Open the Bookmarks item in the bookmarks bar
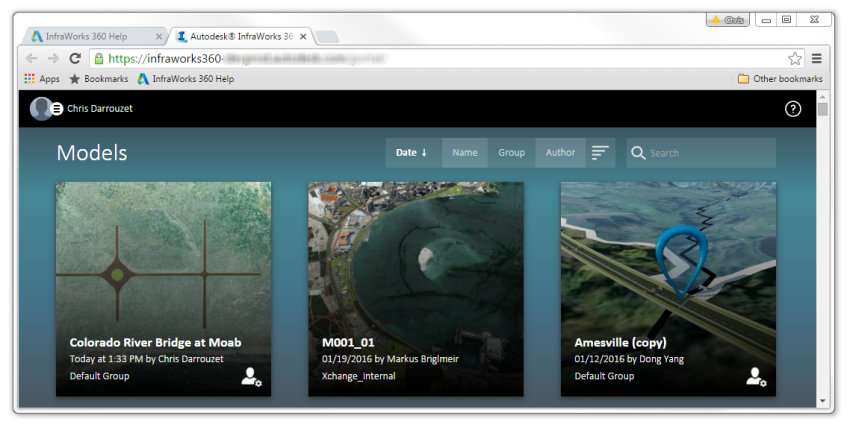The width and height of the screenshot is (850, 427). [x=99, y=79]
